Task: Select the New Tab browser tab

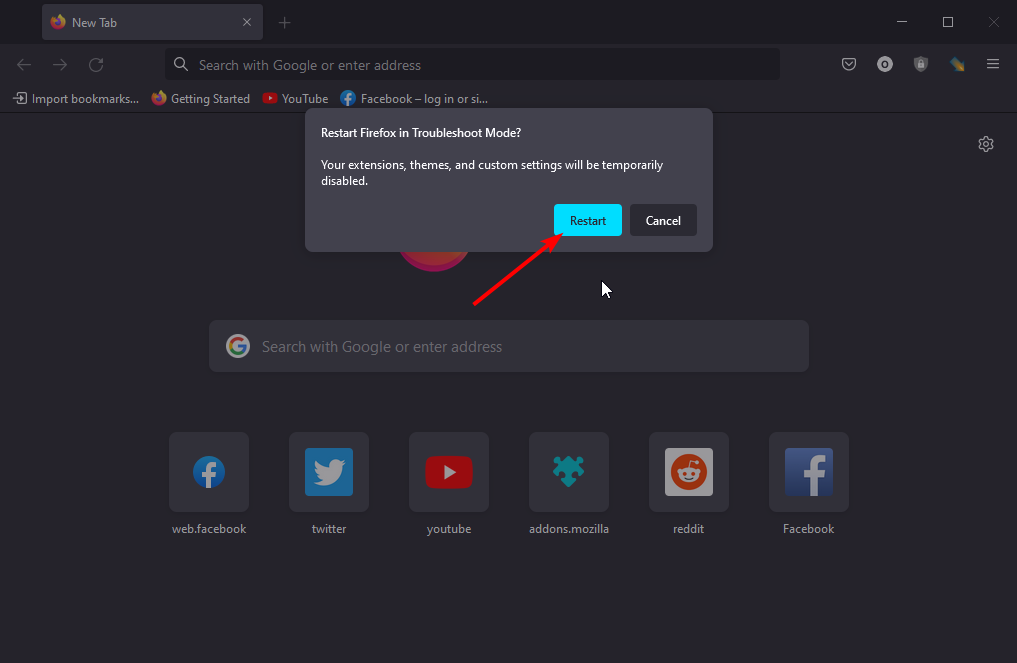Action: [x=152, y=22]
